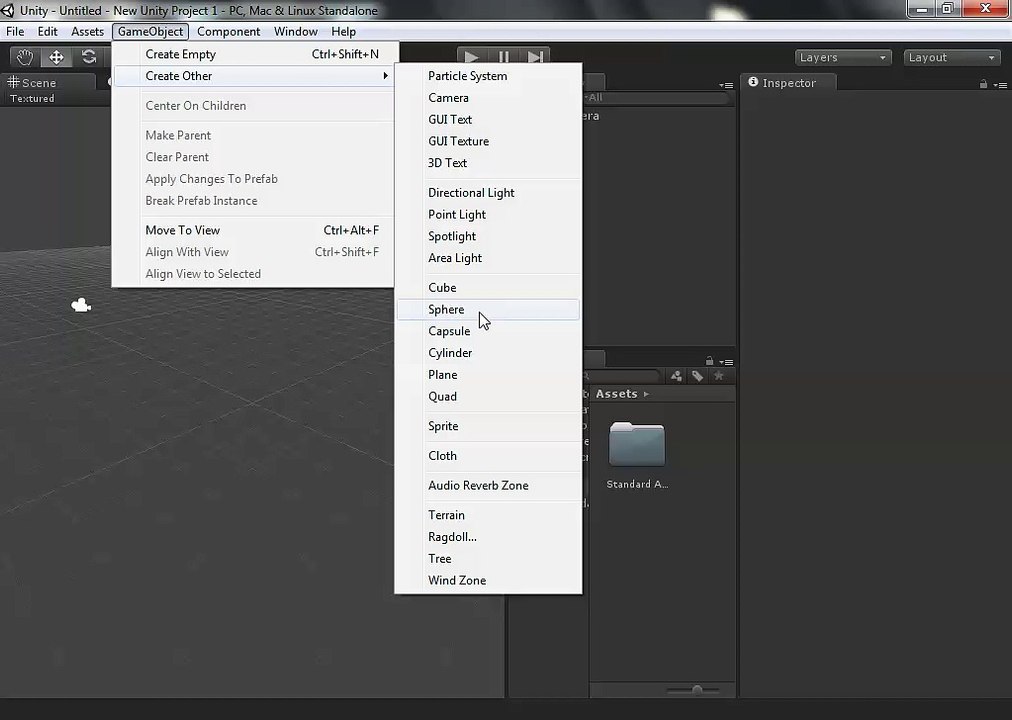Screen dimensions: 1012x720
Task: Create a GUI Text object
Action: tap(488, 119)
